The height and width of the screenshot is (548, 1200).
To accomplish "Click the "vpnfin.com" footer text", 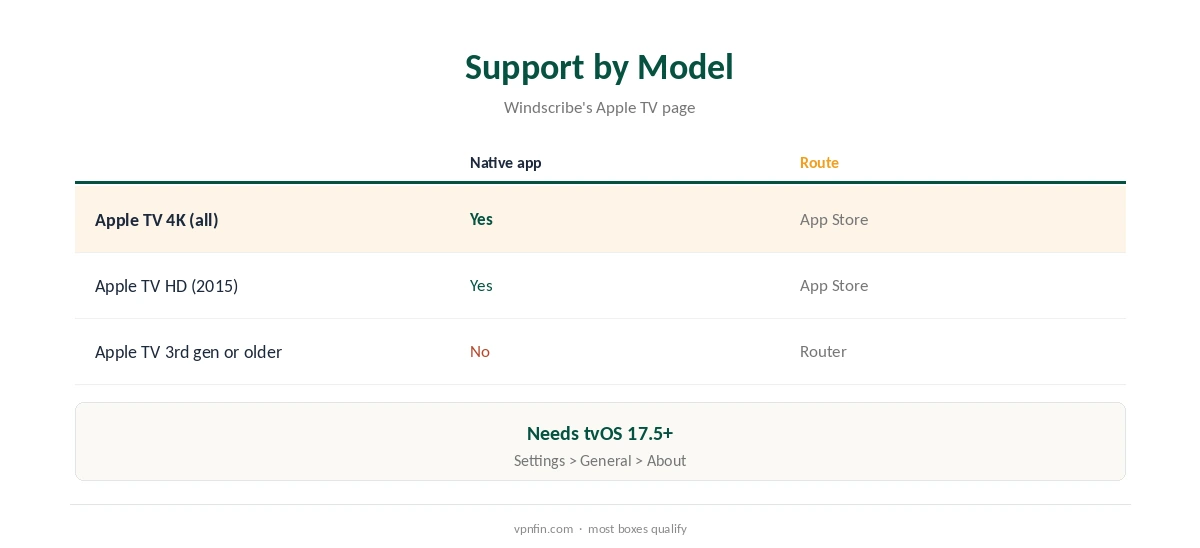I will (x=543, y=529).
